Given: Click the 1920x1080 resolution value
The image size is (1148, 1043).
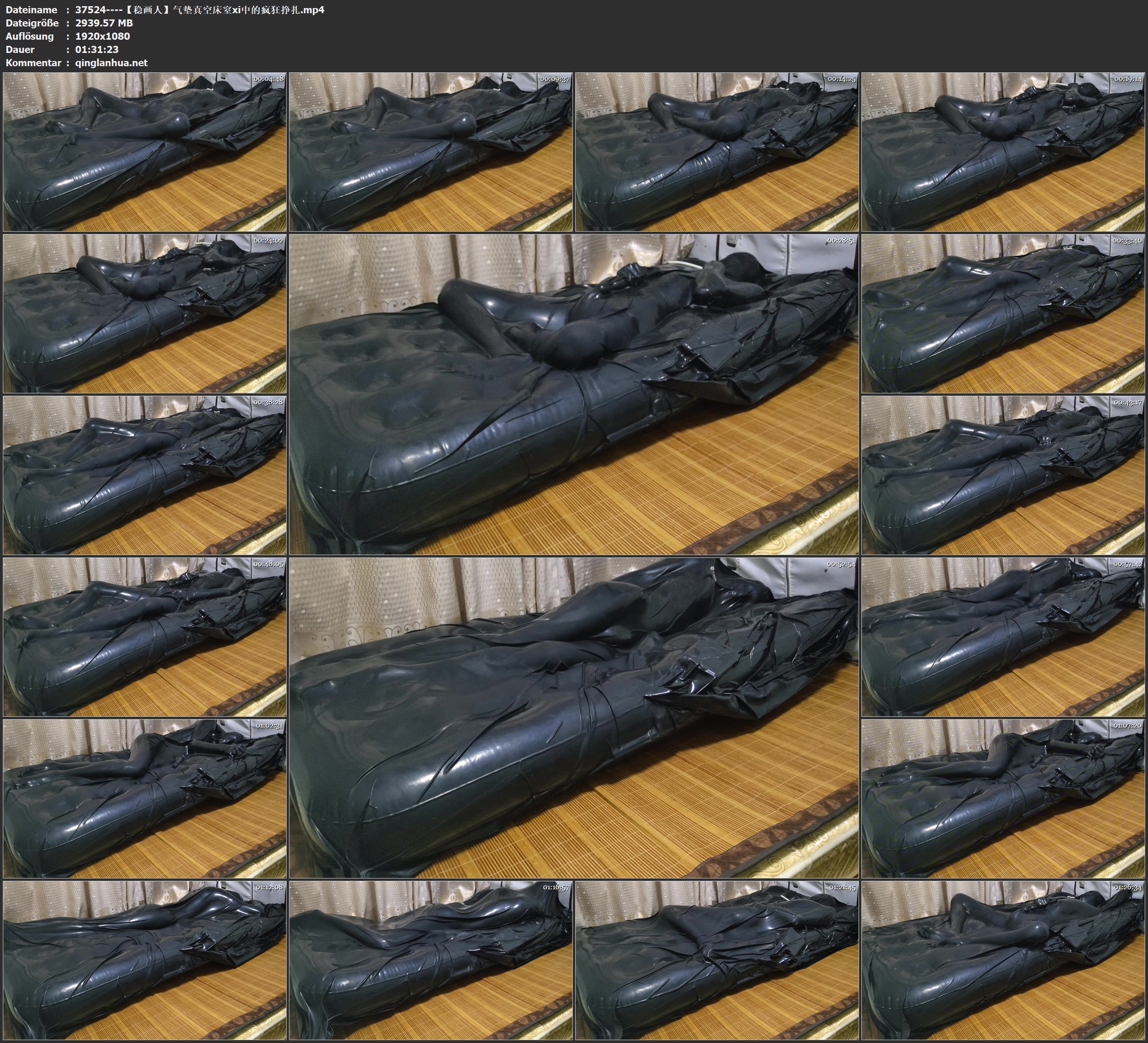Looking at the screenshot, I should 103,36.
